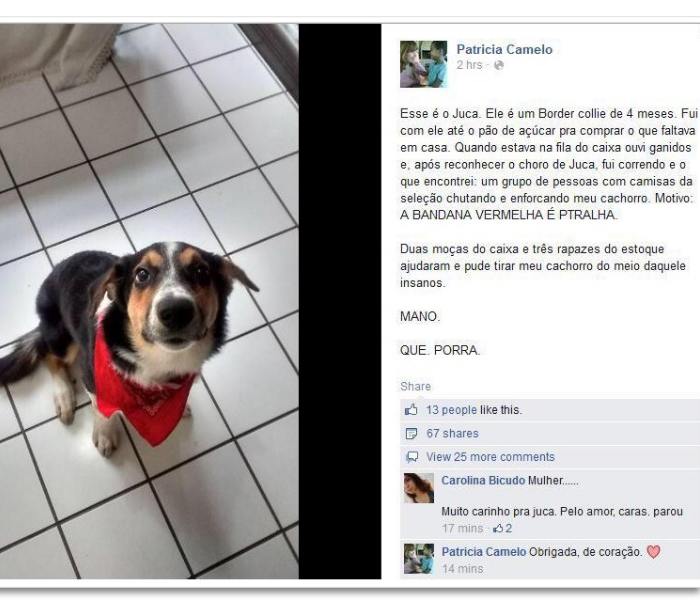Click the comment bubble icon beside View 25 more
Viewport: 700px width, 600px height.
click(x=412, y=457)
